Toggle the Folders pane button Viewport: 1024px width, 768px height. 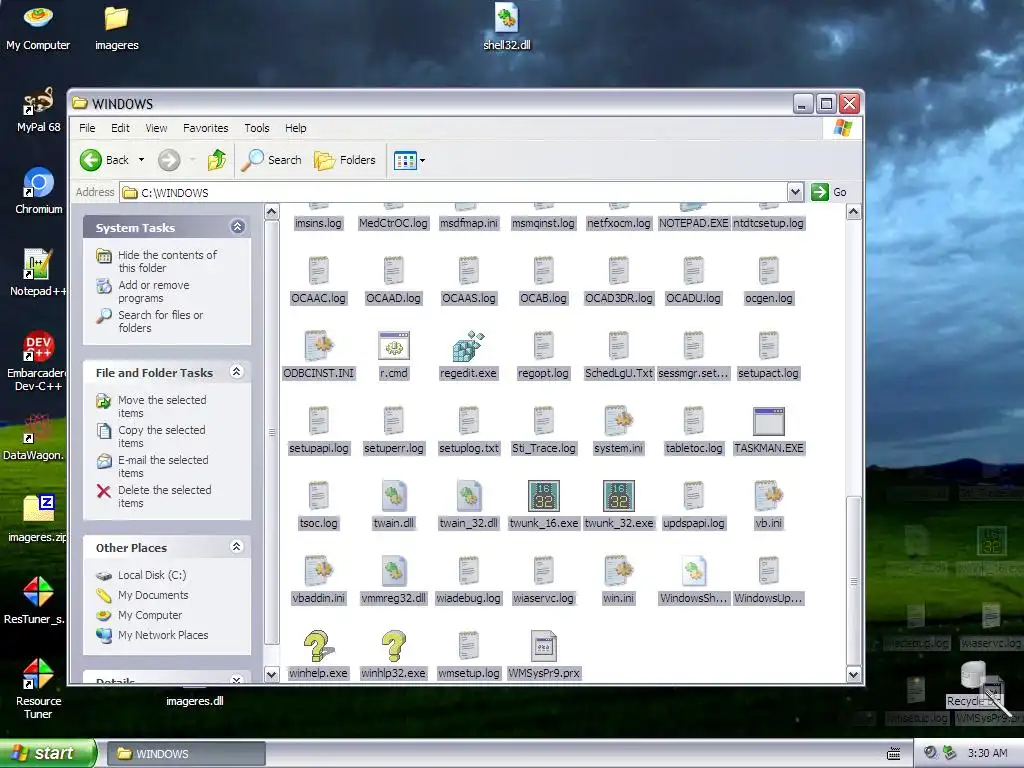pos(345,160)
